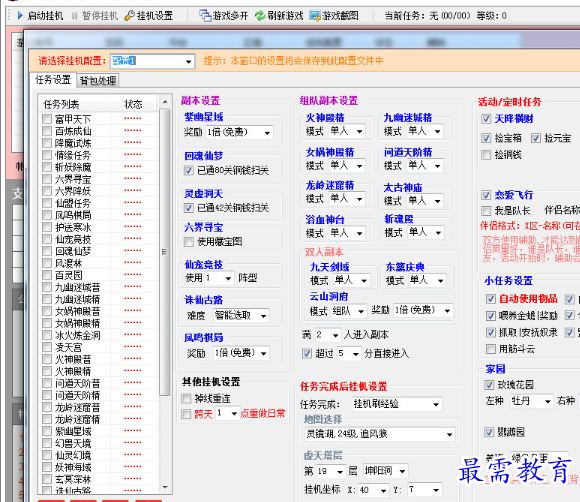Open 任务完成 挂机刷经验 dropdown

(397, 404)
